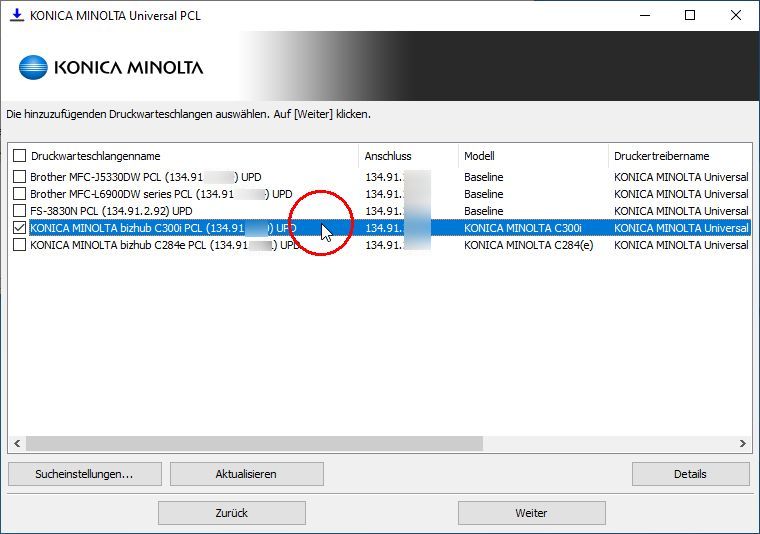760x534 pixels.
Task: Click the installer icon in title bar
Action: (x=15, y=15)
